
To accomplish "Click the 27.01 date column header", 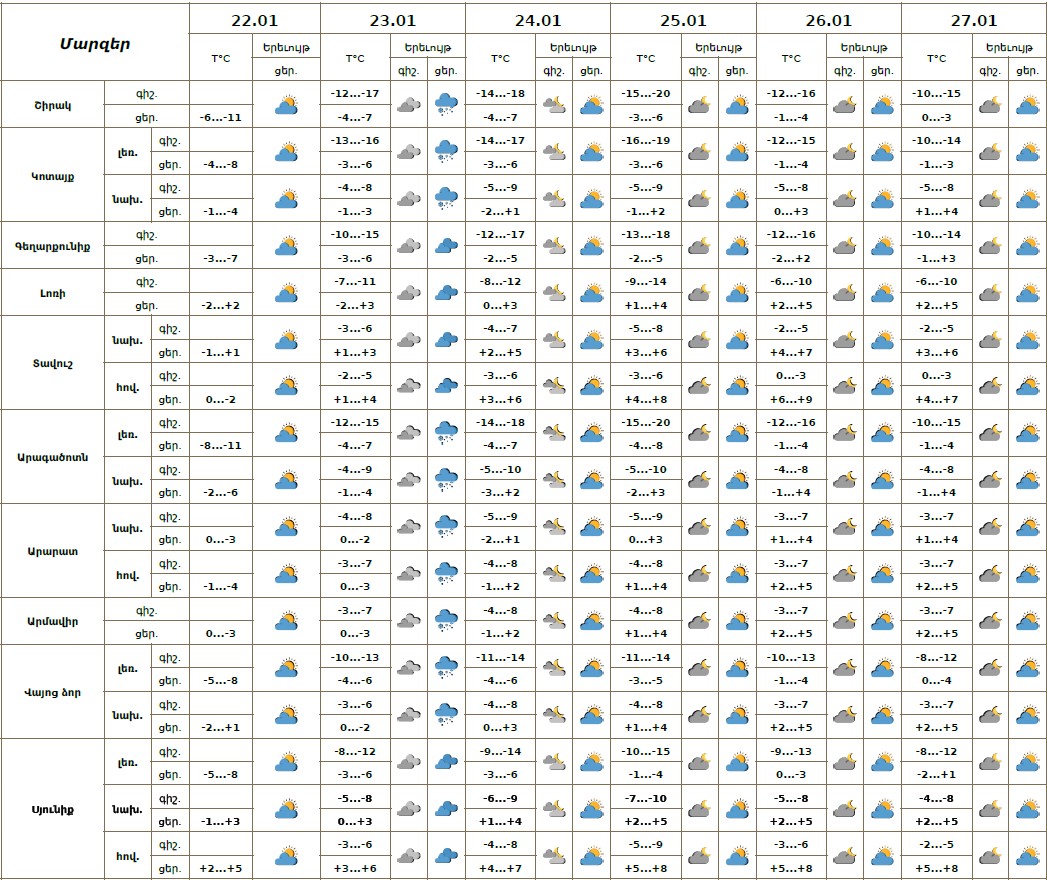I will [973, 20].
